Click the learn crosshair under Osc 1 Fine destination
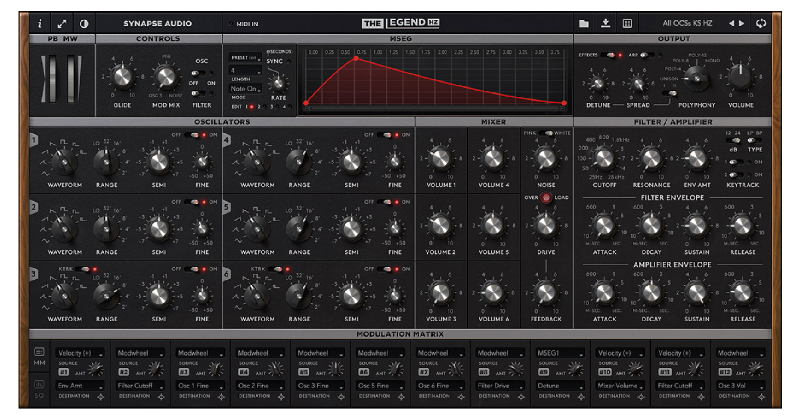Viewport: 800px width, 418px height. point(221,397)
